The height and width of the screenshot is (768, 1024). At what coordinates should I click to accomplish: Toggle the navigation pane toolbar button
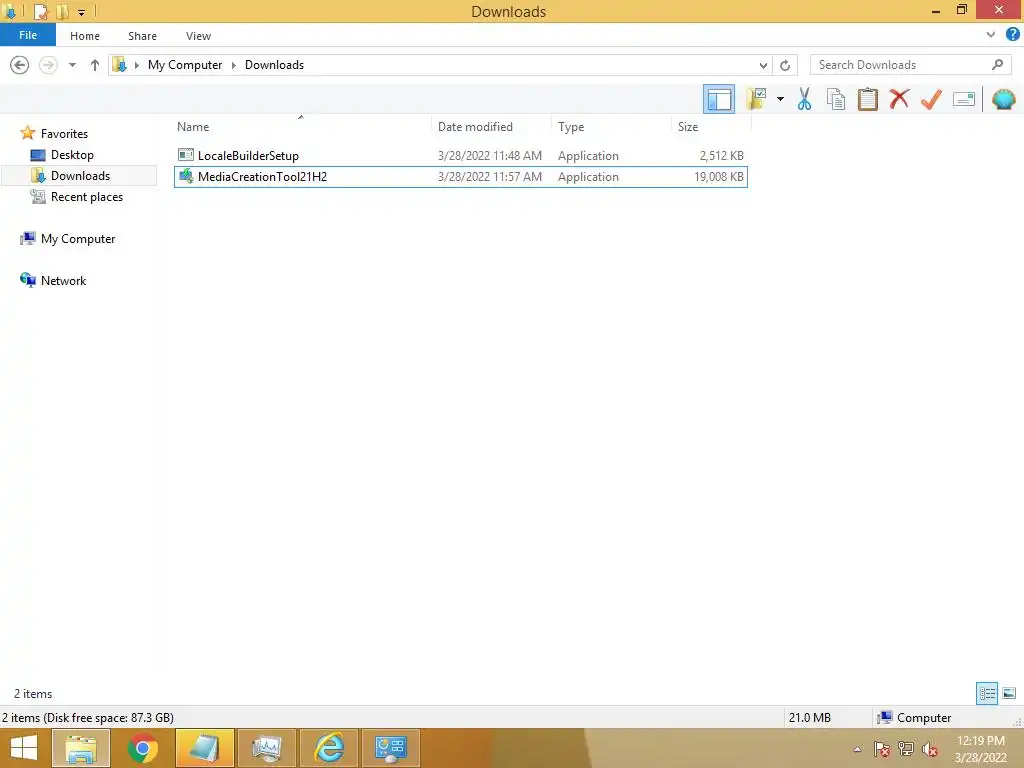(718, 99)
